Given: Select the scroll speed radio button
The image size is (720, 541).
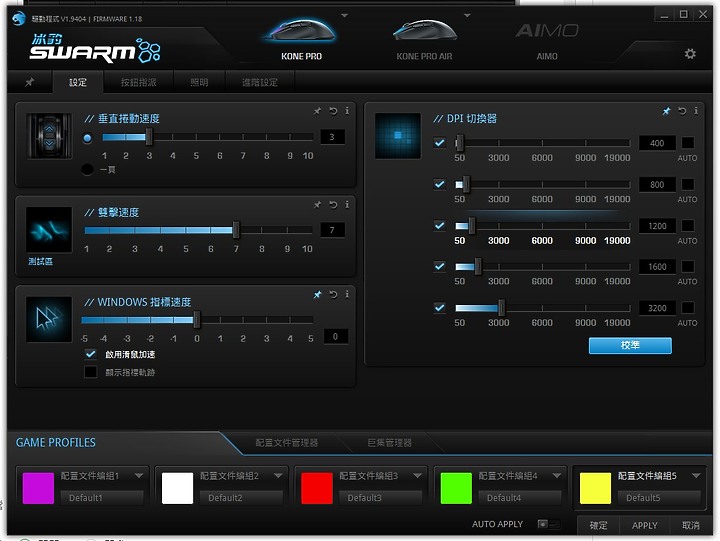Looking at the screenshot, I should (87, 138).
